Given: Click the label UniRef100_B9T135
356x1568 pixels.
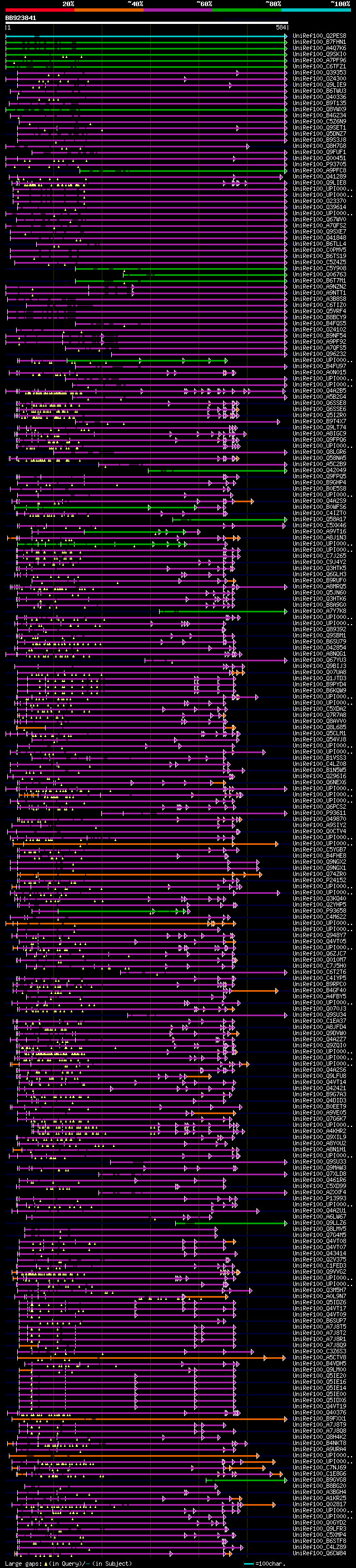Looking at the screenshot, I should tap(319, 103).
